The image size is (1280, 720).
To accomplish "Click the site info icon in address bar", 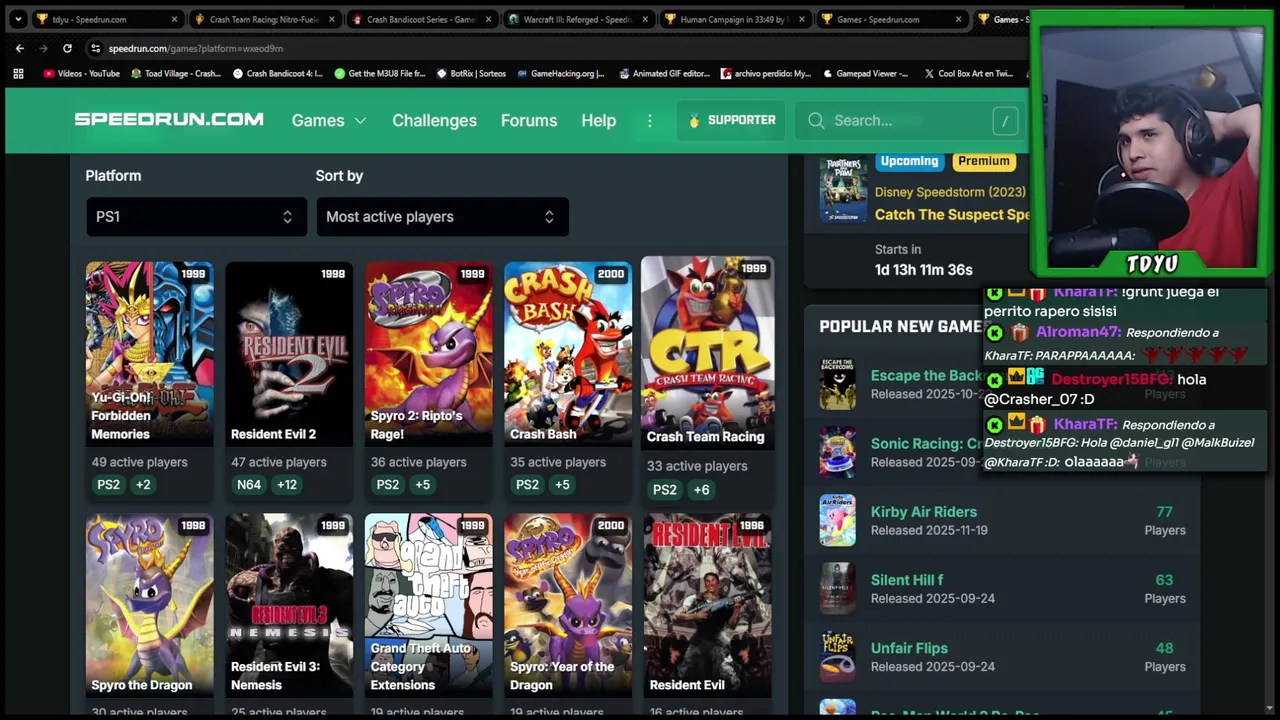I will [95, 48].
